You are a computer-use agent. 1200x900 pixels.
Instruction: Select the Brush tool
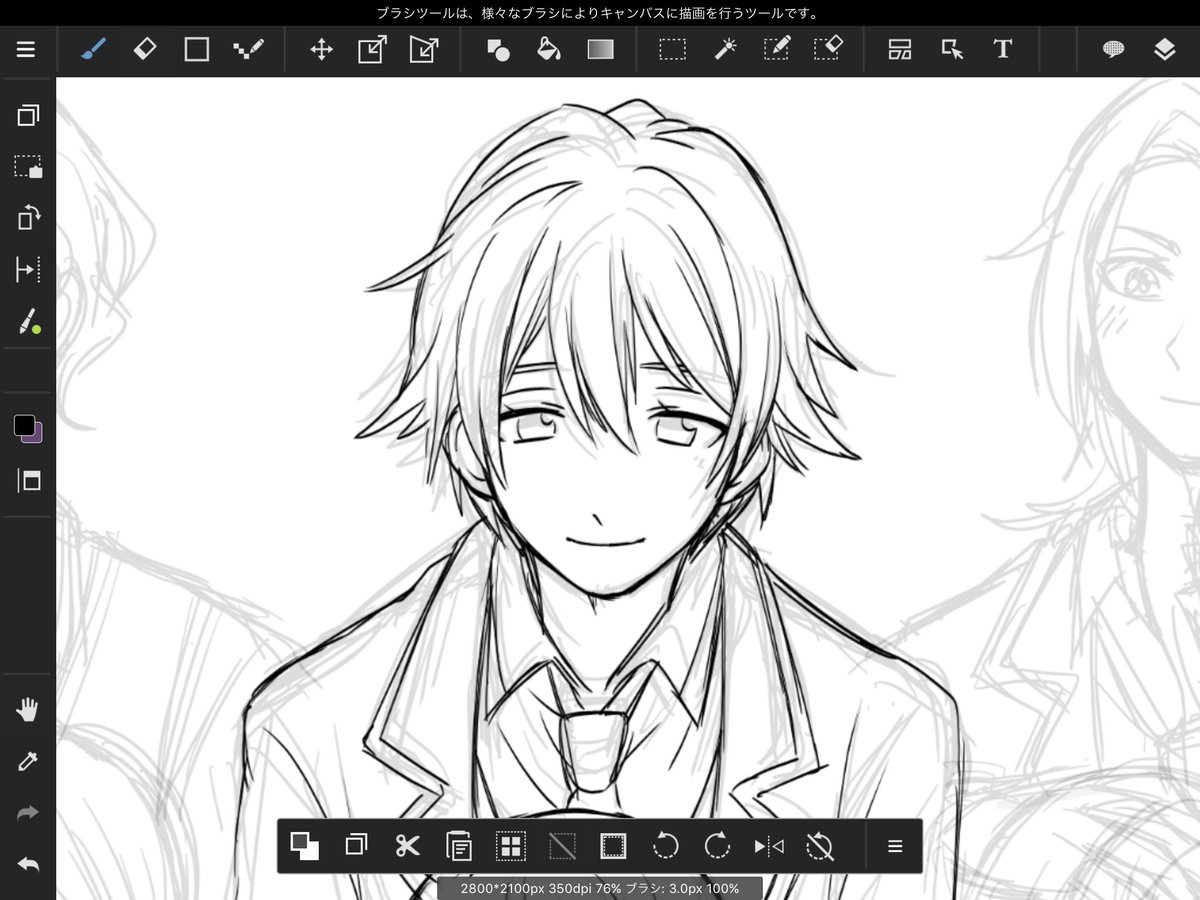pyautogui.click(x=93, y=49)
